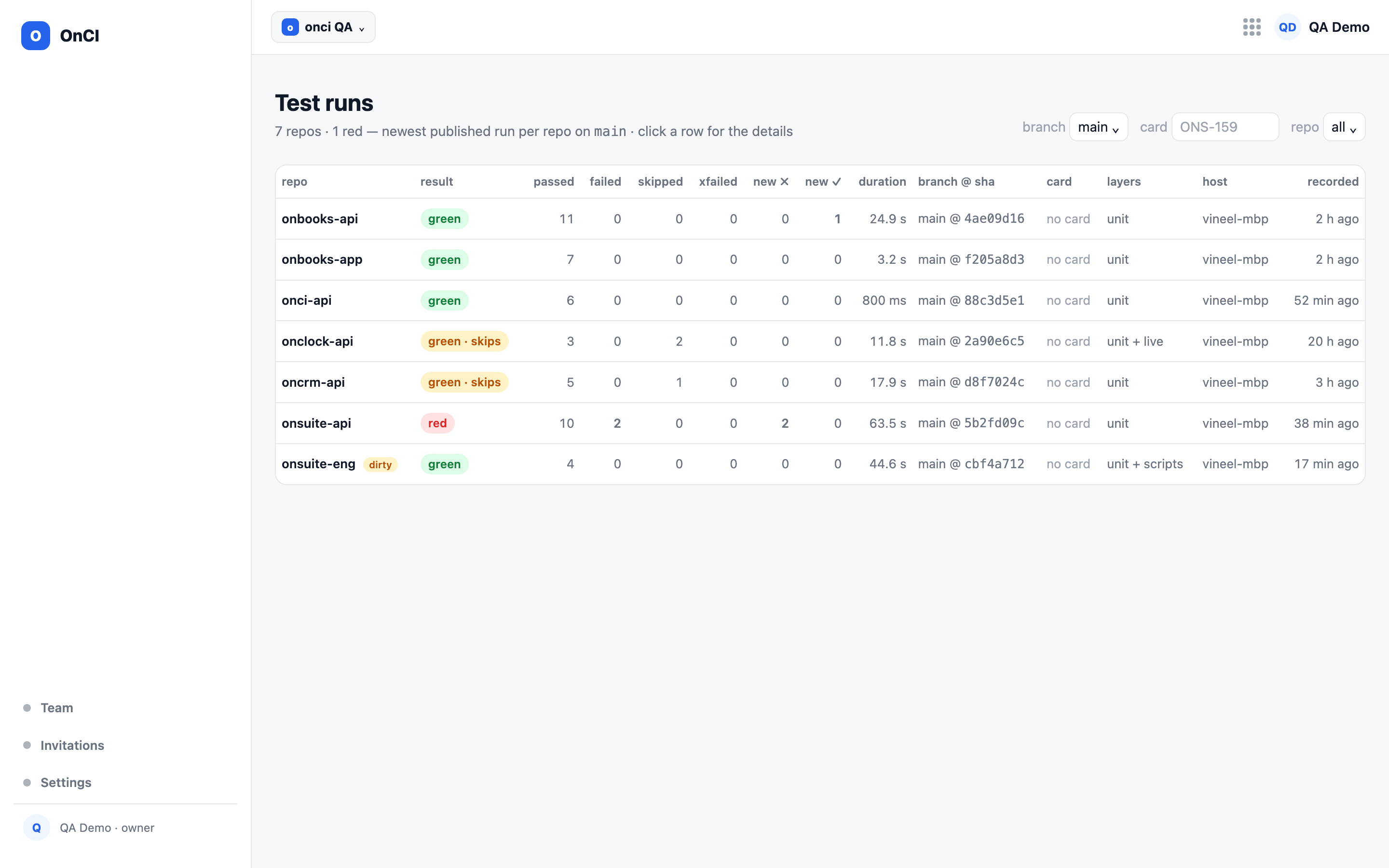Click the red result badge for onsuite-api

[x=437, y=423]
